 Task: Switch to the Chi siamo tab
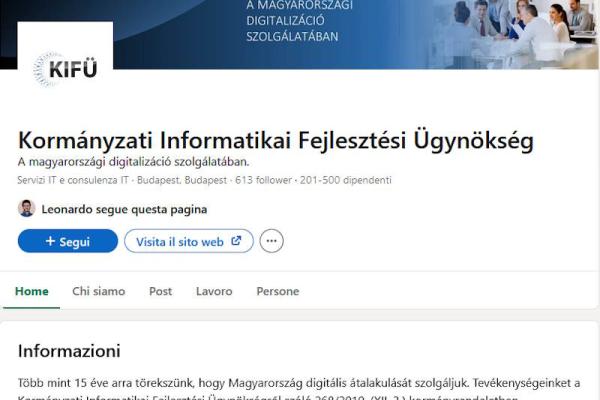tap(99, 291)
